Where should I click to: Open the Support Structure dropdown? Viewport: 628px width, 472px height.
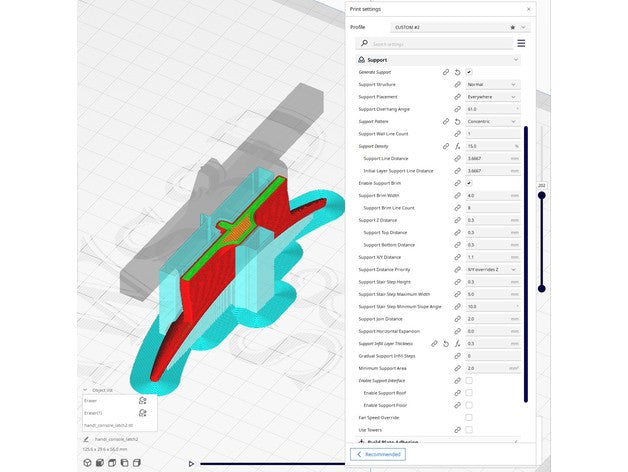click(x=492, y=85)
